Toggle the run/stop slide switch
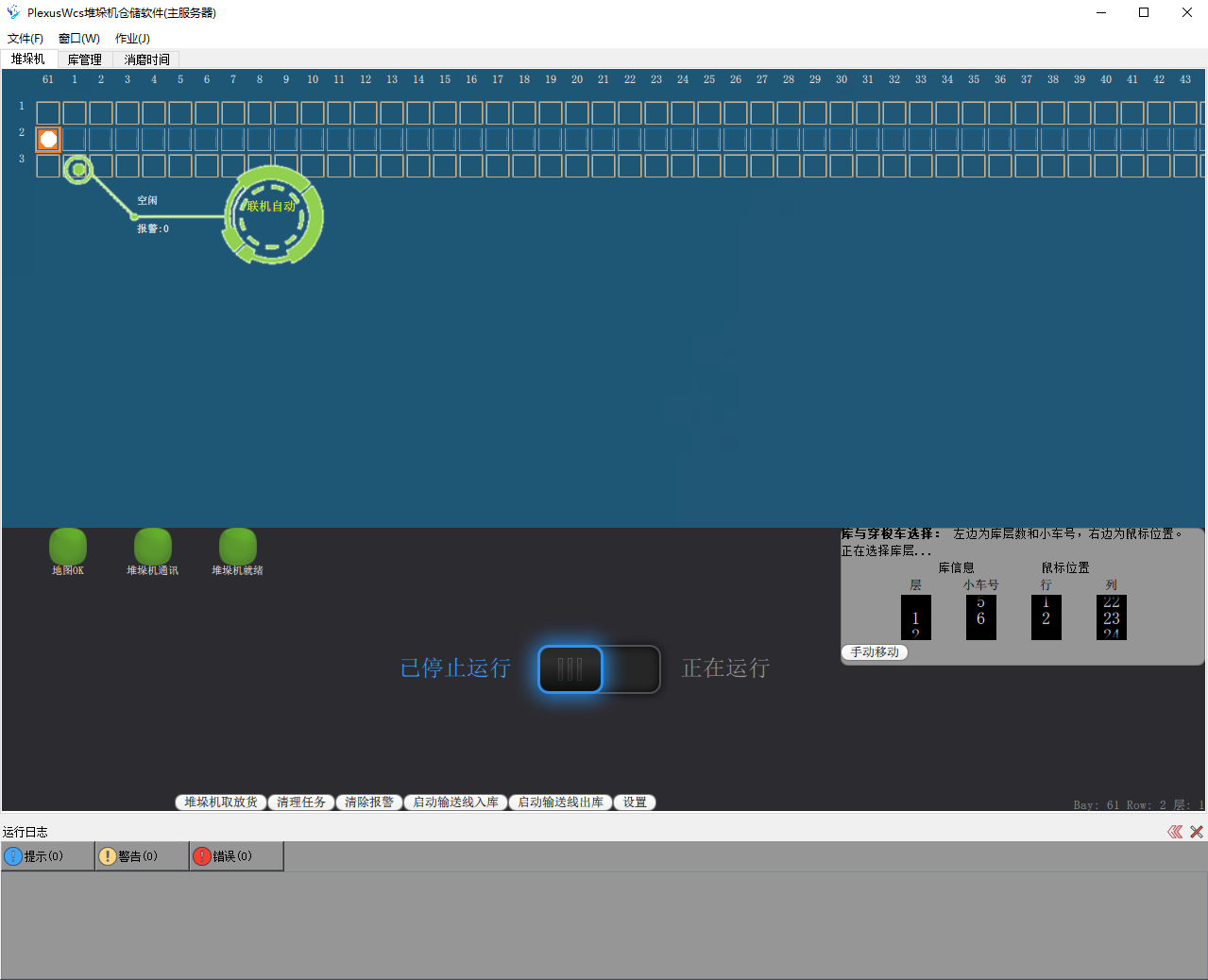1208x980 pixels. click(599, 669)
